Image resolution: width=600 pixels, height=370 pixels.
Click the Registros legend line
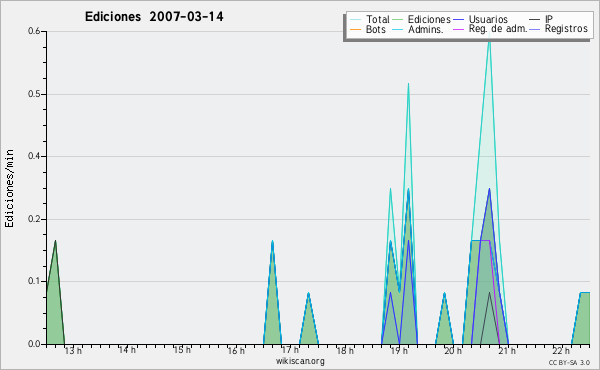(x=535, y=29)
